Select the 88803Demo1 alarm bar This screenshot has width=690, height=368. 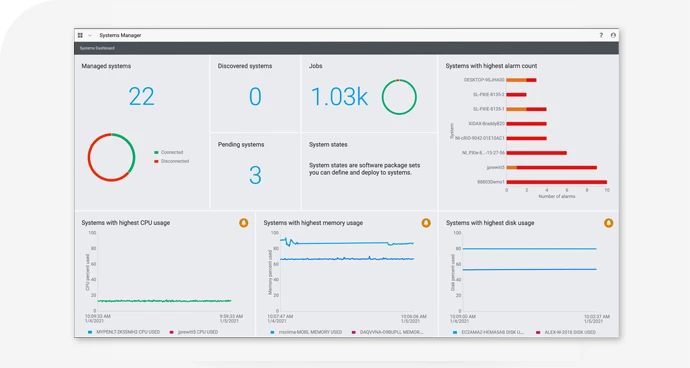pos(557,182)
